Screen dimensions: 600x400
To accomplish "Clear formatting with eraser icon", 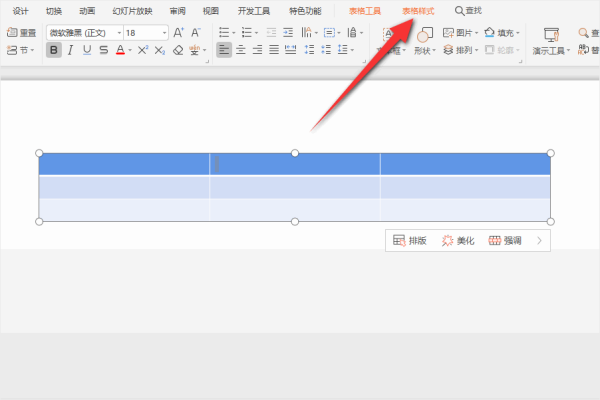I will tap(178, 50).
